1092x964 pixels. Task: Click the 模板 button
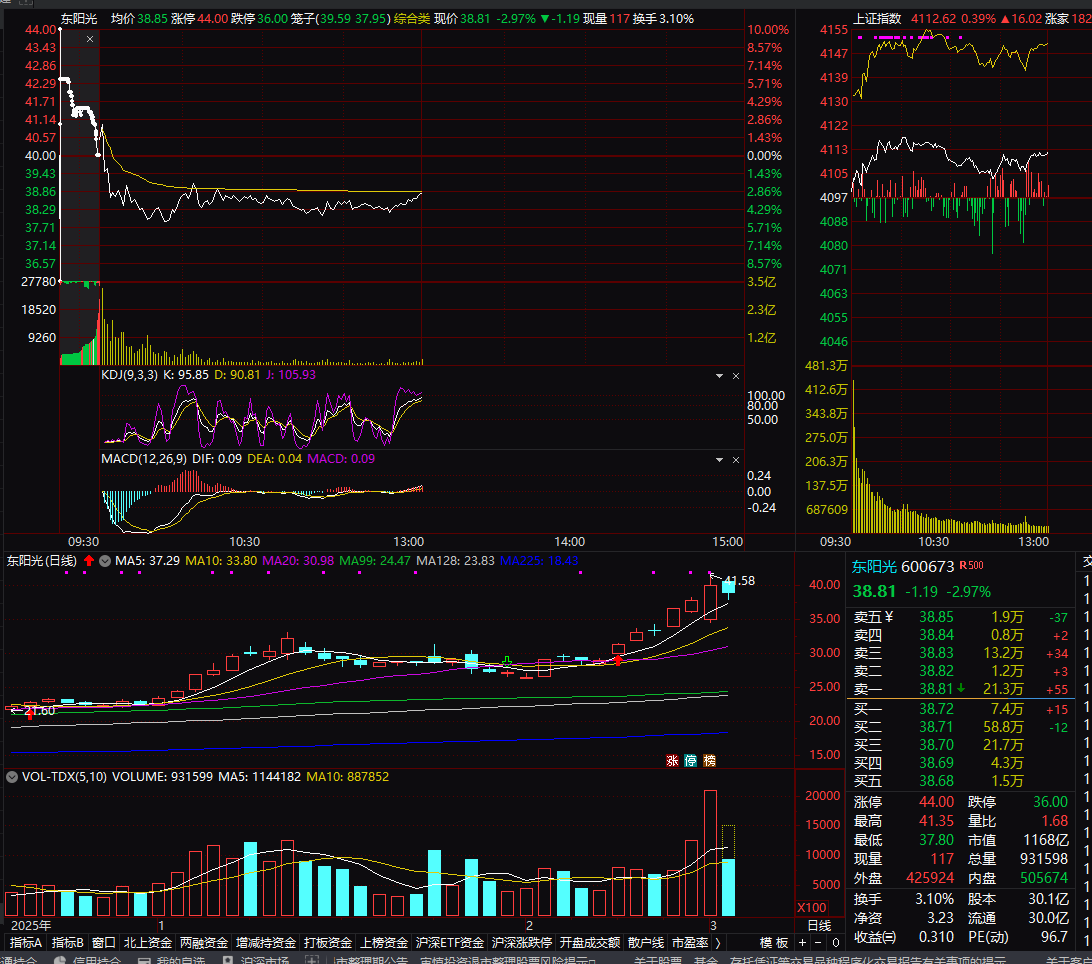pos(774,942)
